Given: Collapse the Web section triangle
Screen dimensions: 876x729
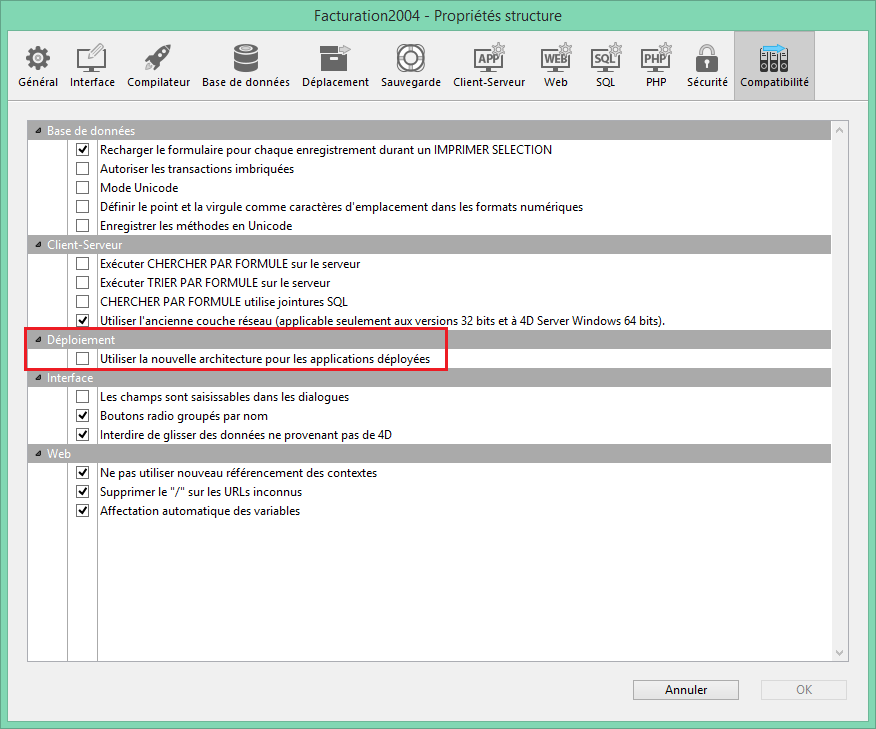Looking at the screenshot, I should pos(38,454).
